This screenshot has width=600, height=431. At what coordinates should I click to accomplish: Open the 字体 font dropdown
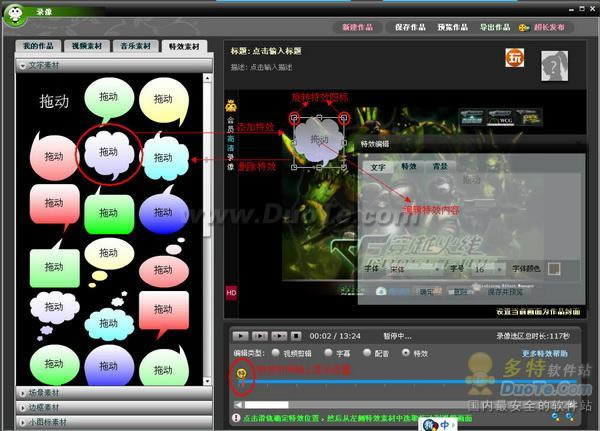point(410,269)
